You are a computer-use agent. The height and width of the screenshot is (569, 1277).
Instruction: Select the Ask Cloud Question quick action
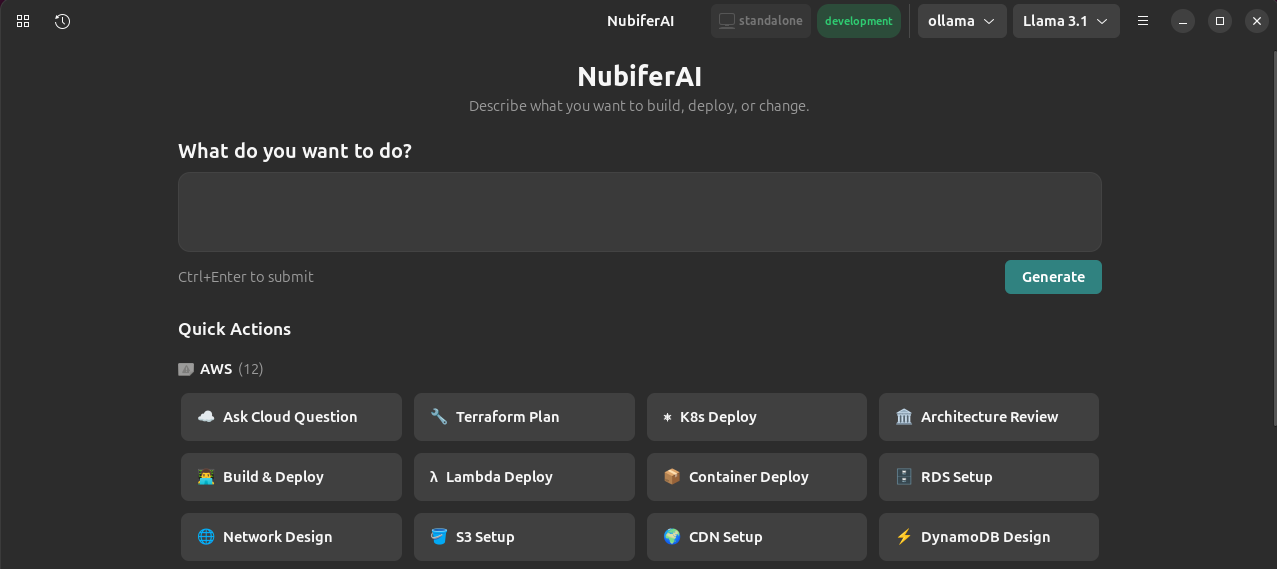coord(291,417)
